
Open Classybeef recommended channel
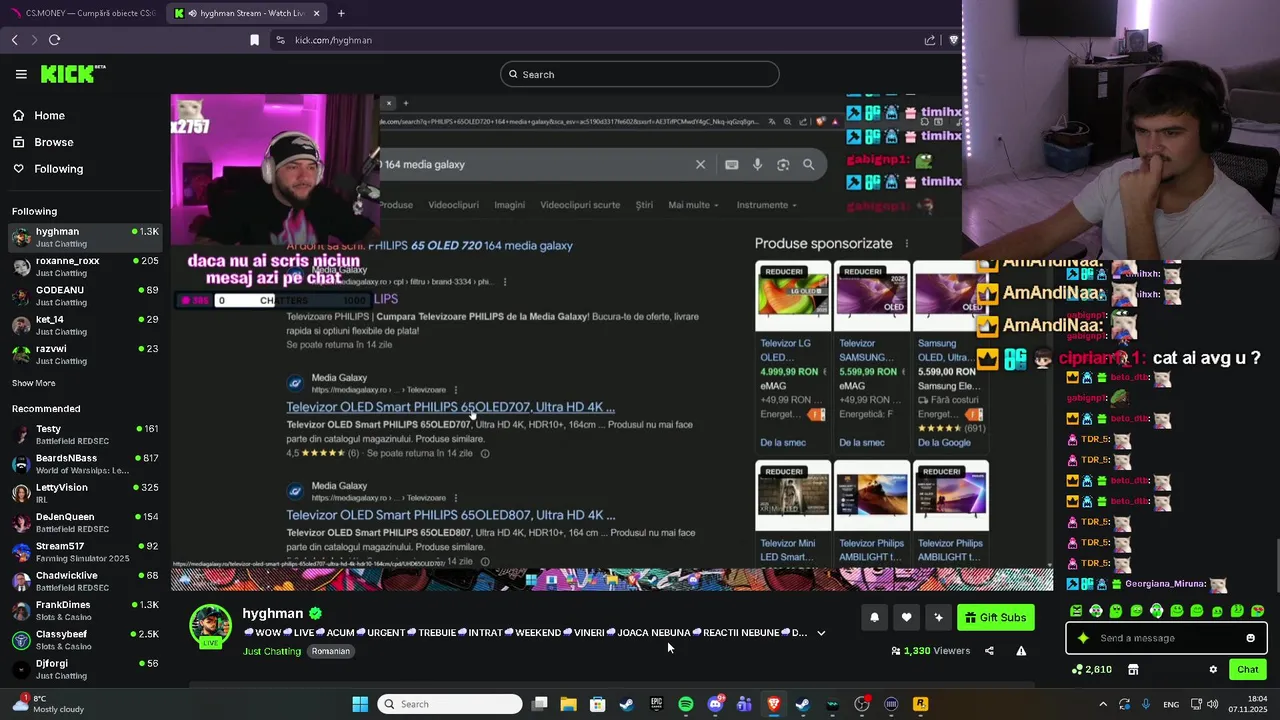pyautogui.click(x=85, y=640)
